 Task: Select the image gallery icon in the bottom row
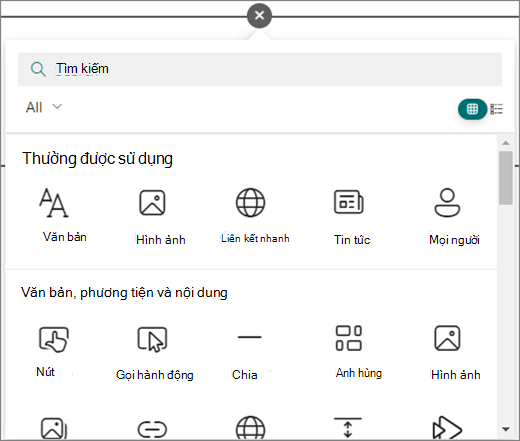click(53, 428)
